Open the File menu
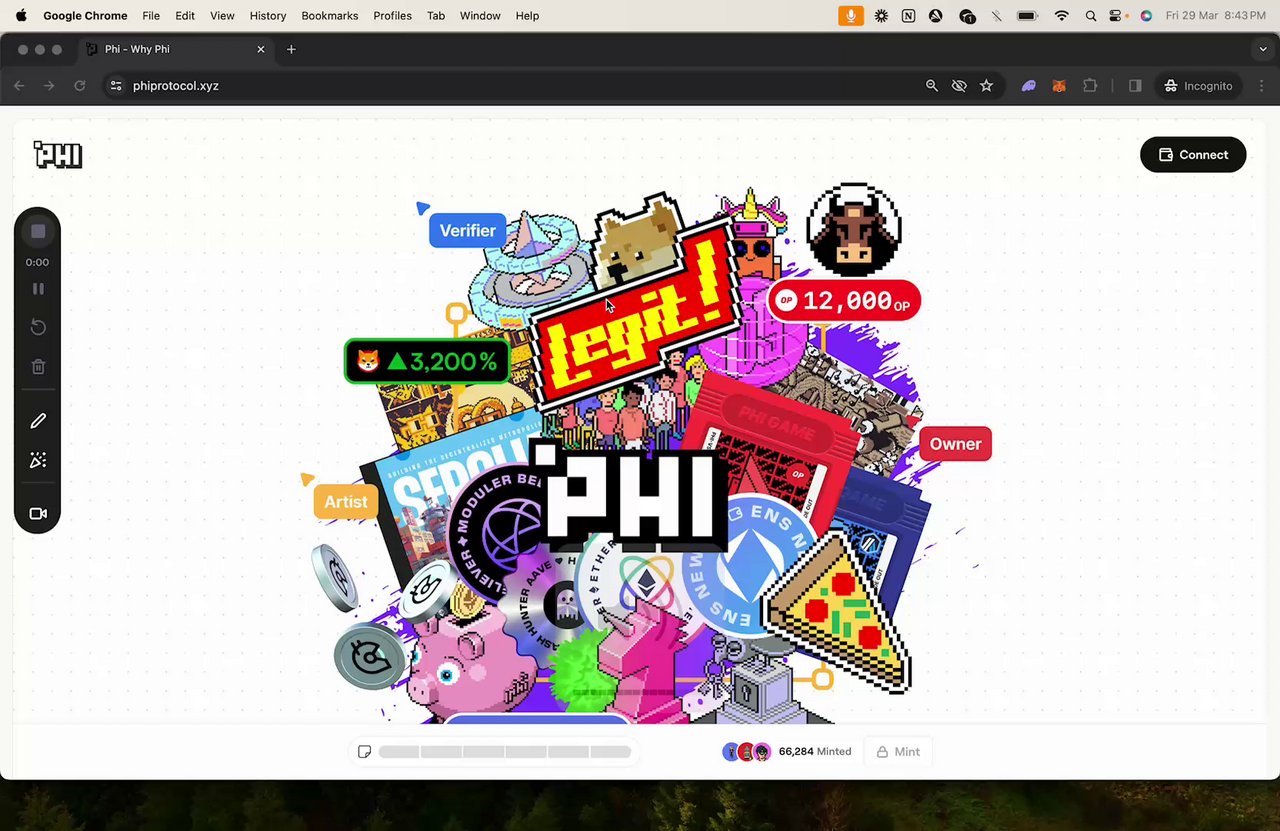This screenshot has width=1280, height=831. tap(151, 16)
